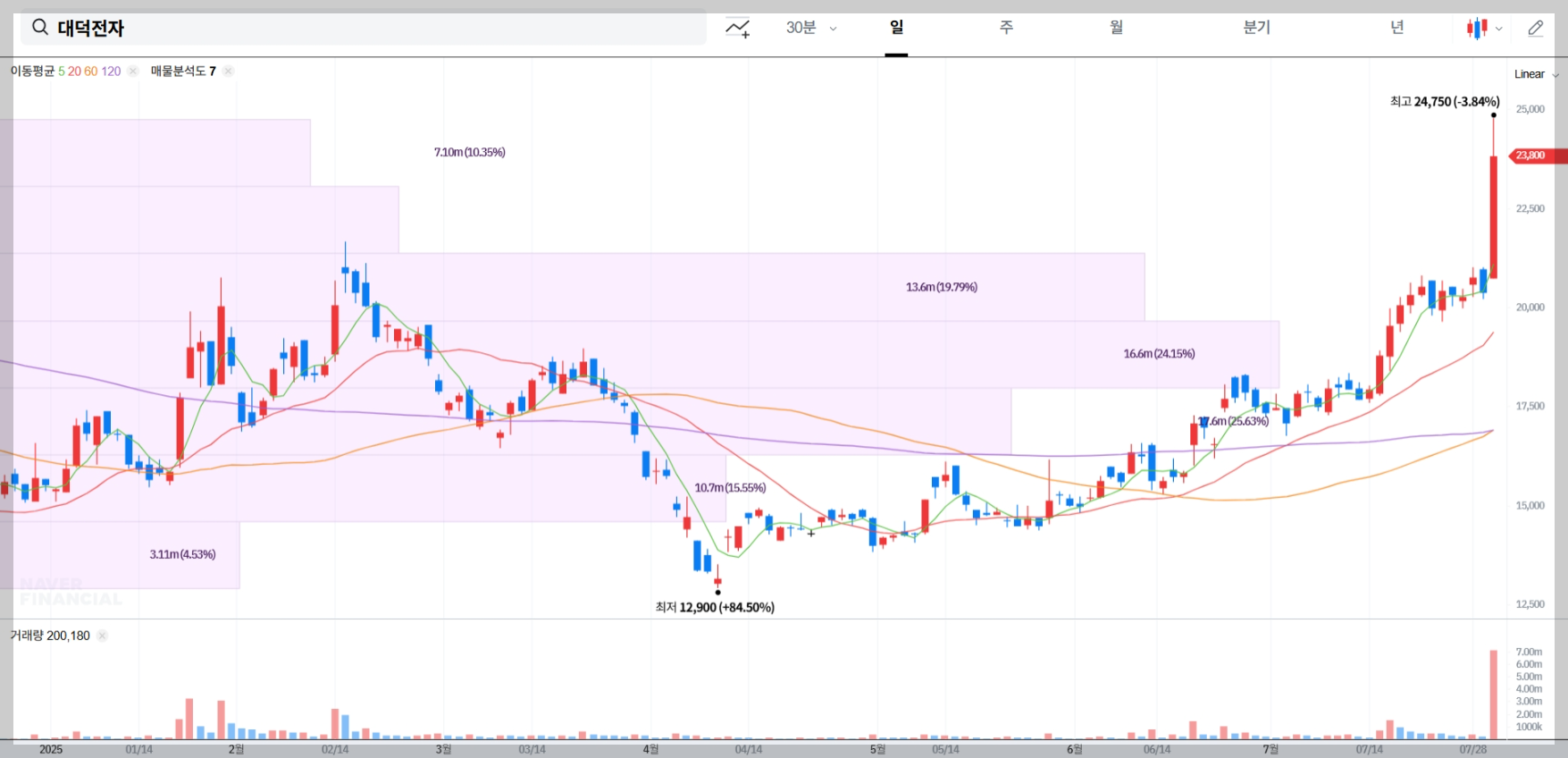The image size is (1568, 758).
Task: Click the 12,500 price axis label
Action: click(x=1530, y=604)
